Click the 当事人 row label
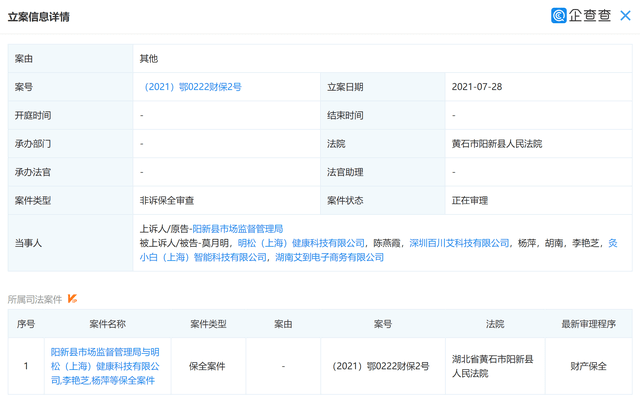 coord(28,243)
